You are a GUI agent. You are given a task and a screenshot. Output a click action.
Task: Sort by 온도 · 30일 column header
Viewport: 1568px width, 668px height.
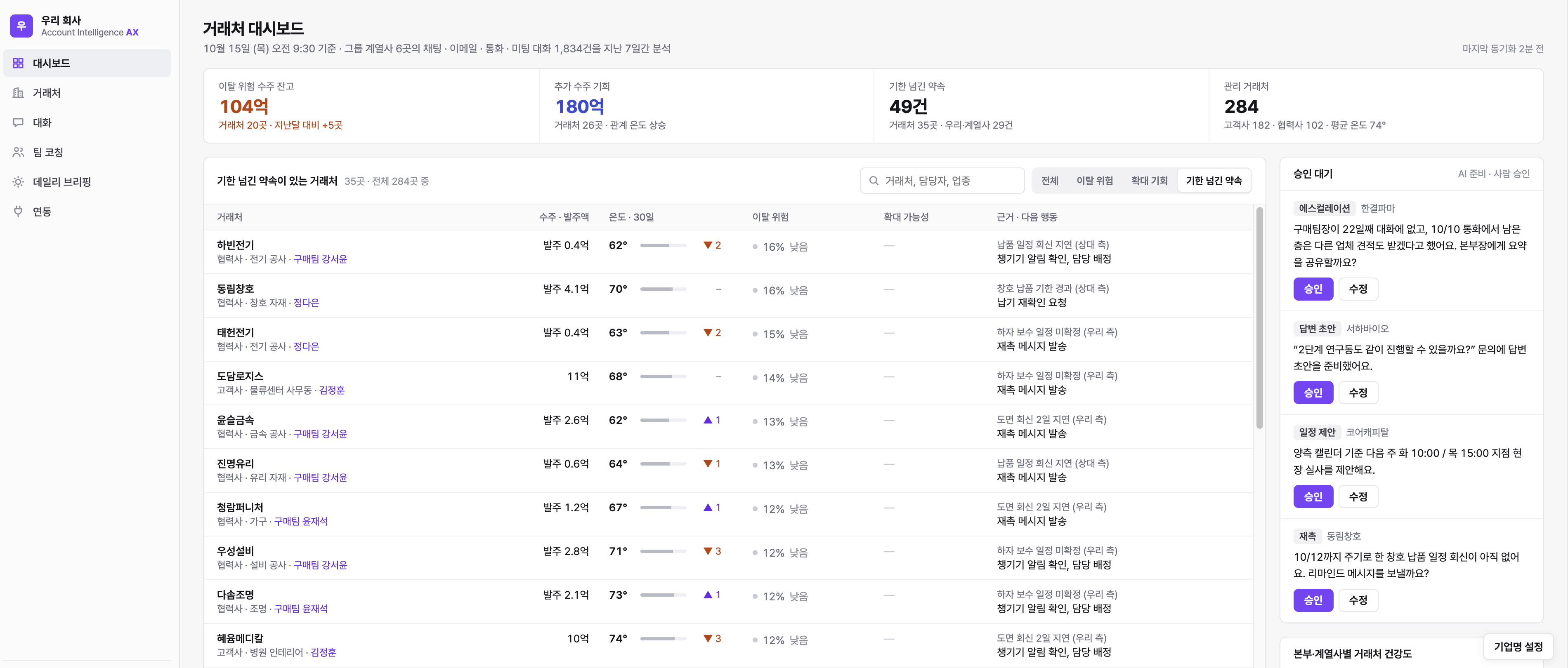pyautogui.click(x=631, y=217)
